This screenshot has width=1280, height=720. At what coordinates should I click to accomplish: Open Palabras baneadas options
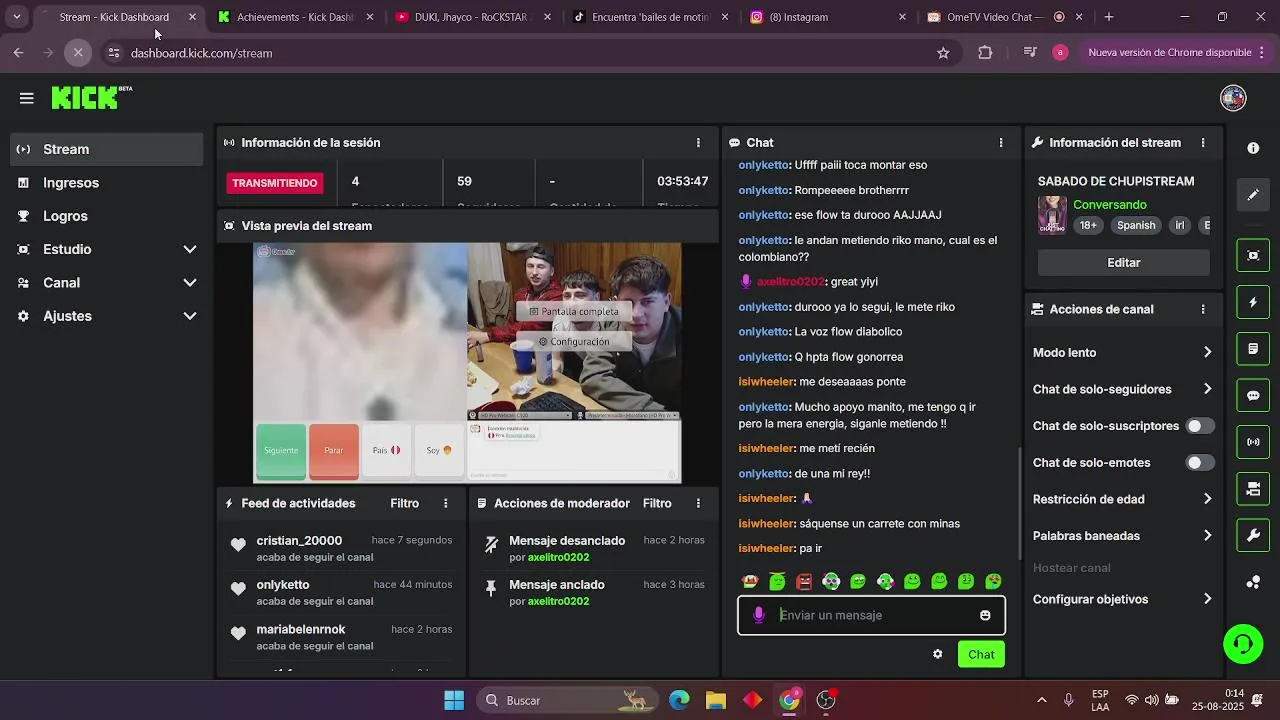[x=1122, y=536]
